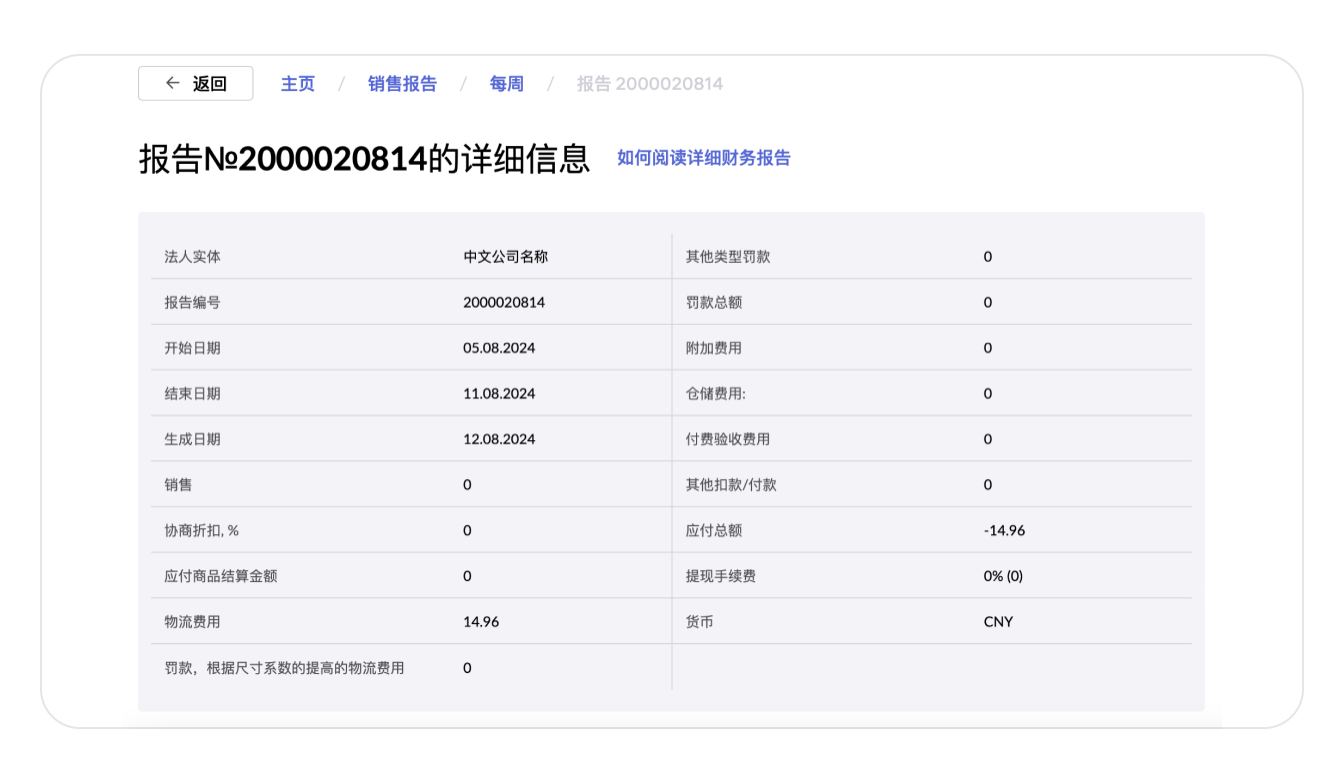Click the 结束日期 label
Image resolution: width=1344 pixels, height=783 pixels.
[x=192, y=394]
